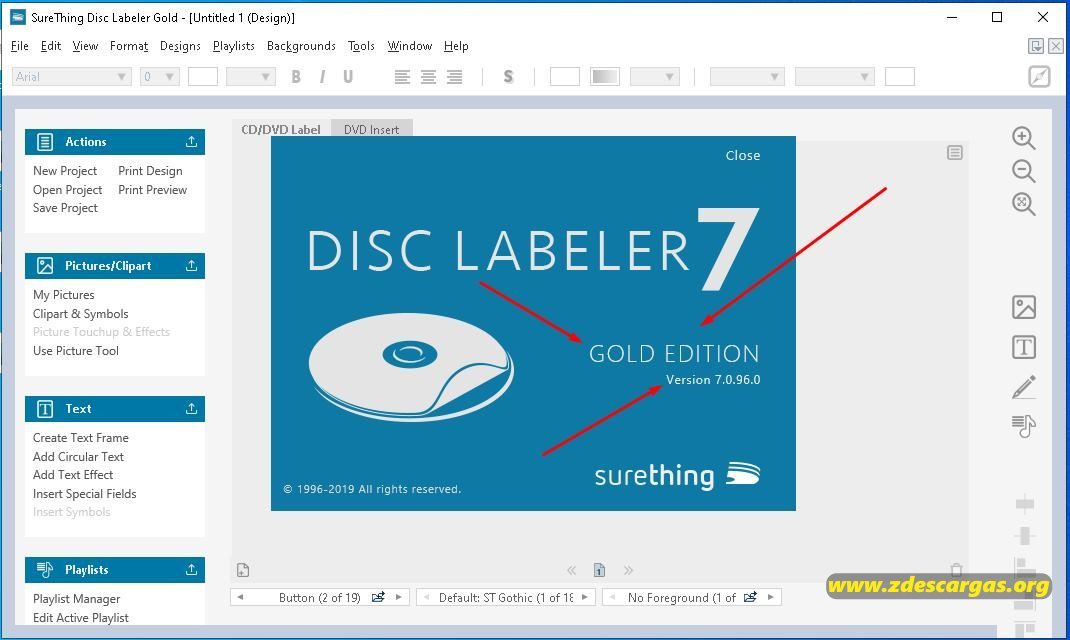Image resolution: width=1070 pixels, height=640 pixels.
Task: Click the white fill color swatch
Action: point(564,76)
